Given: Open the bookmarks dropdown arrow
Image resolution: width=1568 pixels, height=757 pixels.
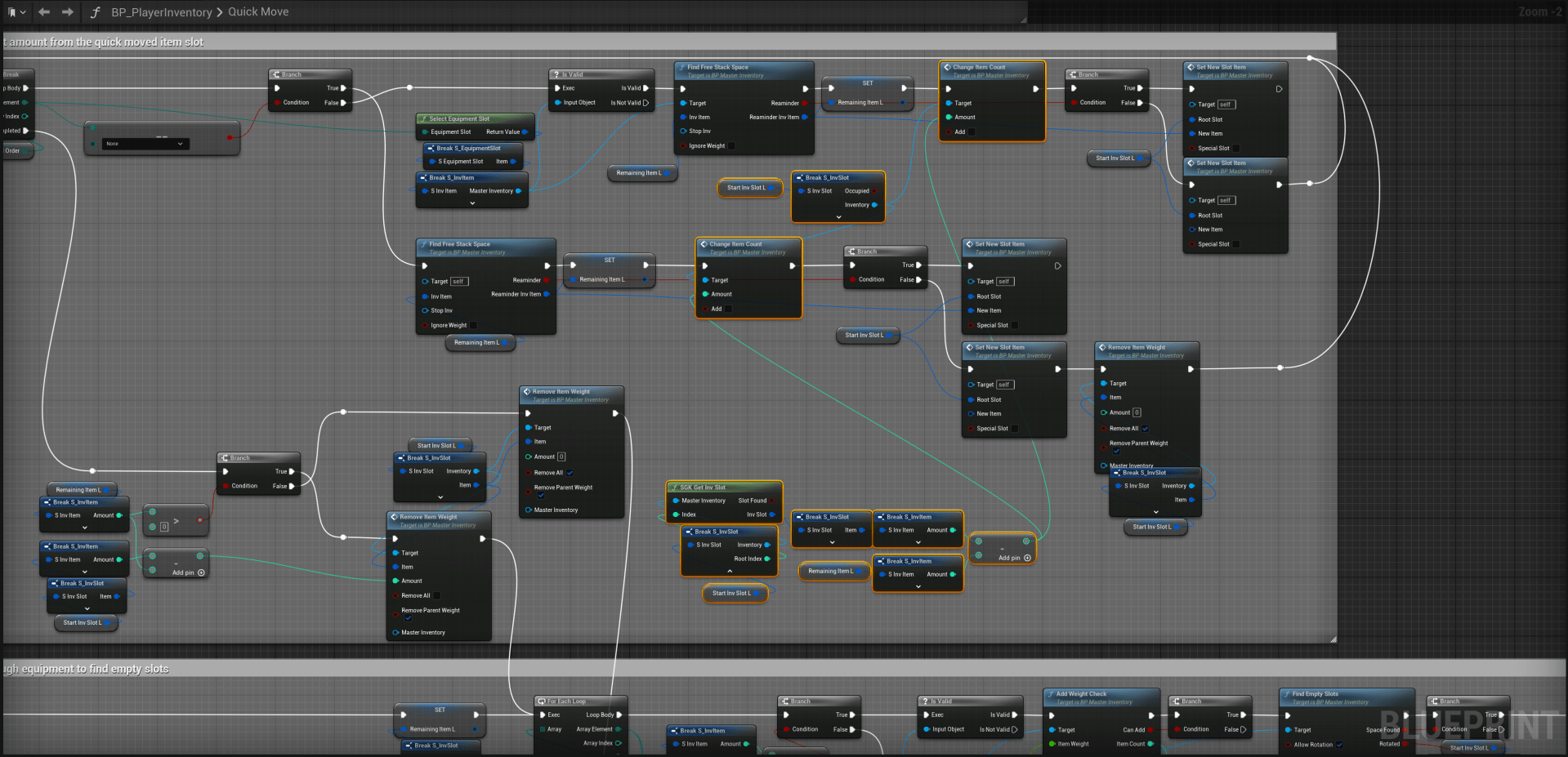Looking at the screenshot, I should [23, 12].
